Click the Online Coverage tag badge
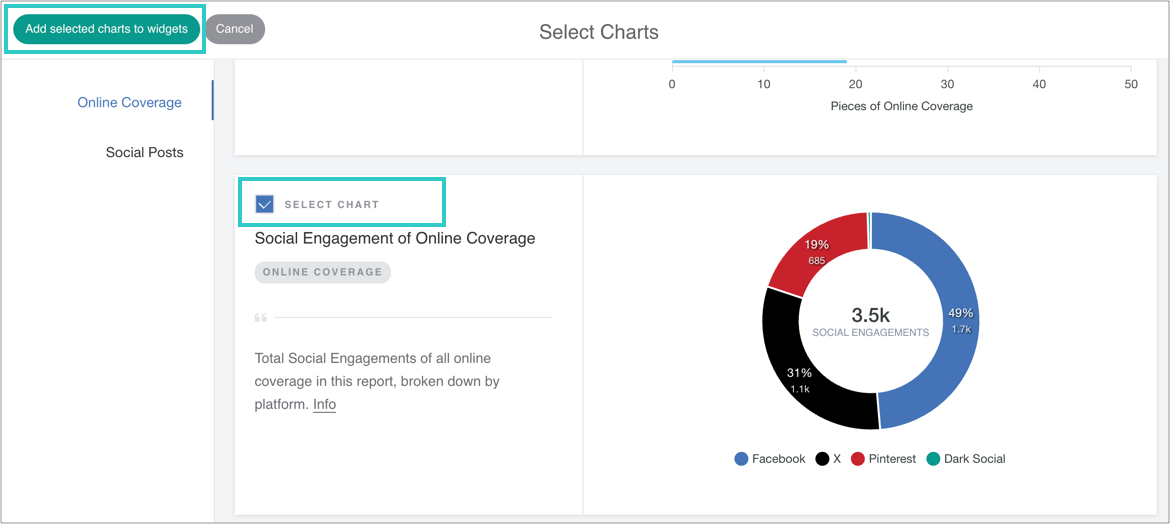The image size is (1170, 524). [322, 272]
